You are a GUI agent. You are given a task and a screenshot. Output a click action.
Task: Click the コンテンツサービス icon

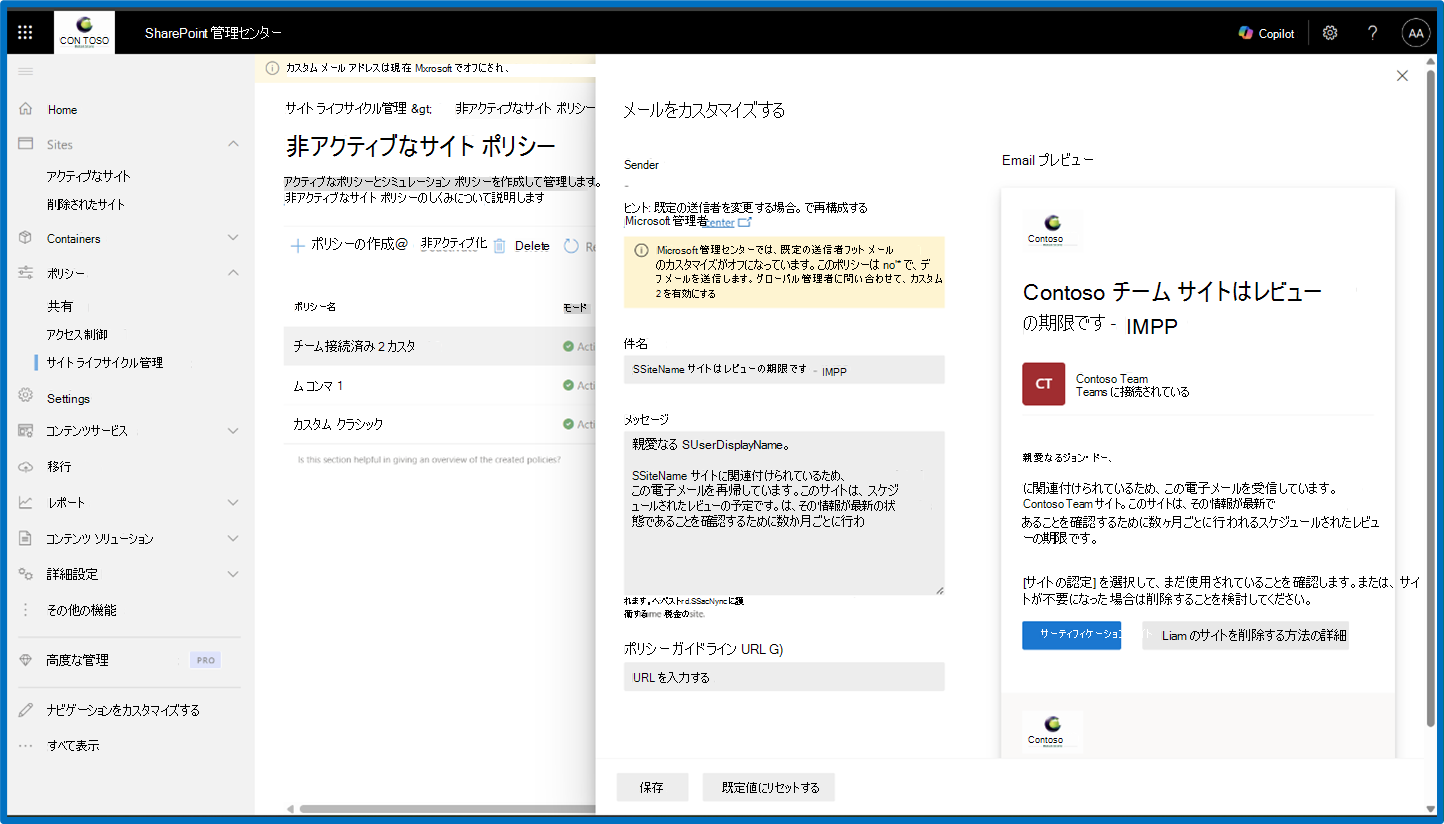pyautogui.click(x=26, y=431)
